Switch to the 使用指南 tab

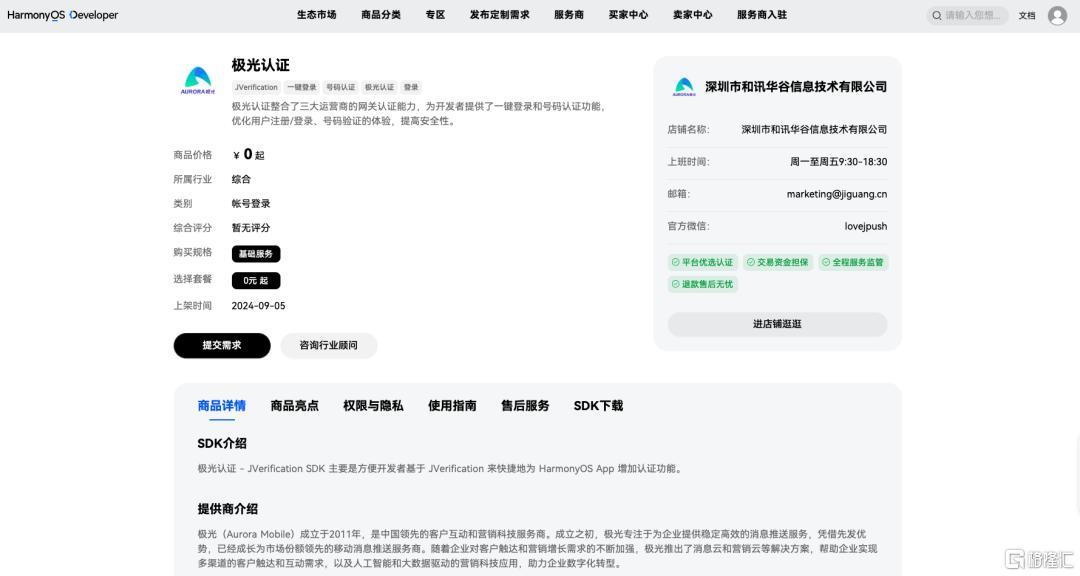452,406
